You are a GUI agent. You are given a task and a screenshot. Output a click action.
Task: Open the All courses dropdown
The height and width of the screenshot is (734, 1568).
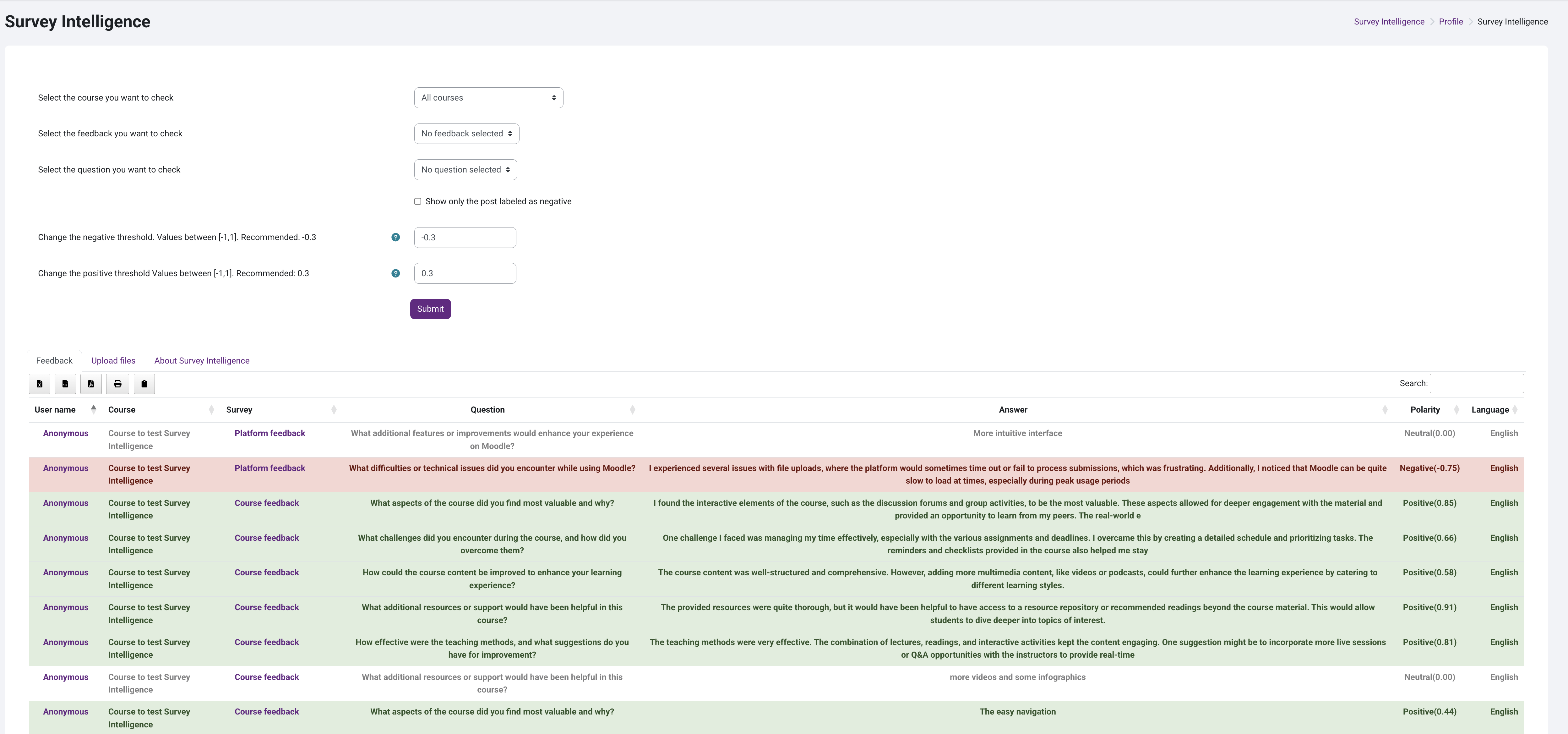point(488,98)
